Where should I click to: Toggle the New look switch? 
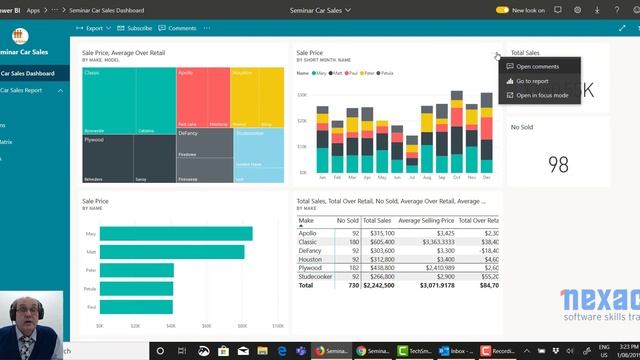502,10
